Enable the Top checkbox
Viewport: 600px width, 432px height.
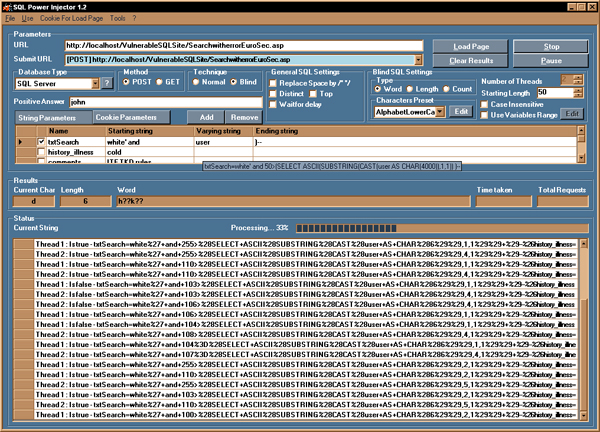pos(313,94)
